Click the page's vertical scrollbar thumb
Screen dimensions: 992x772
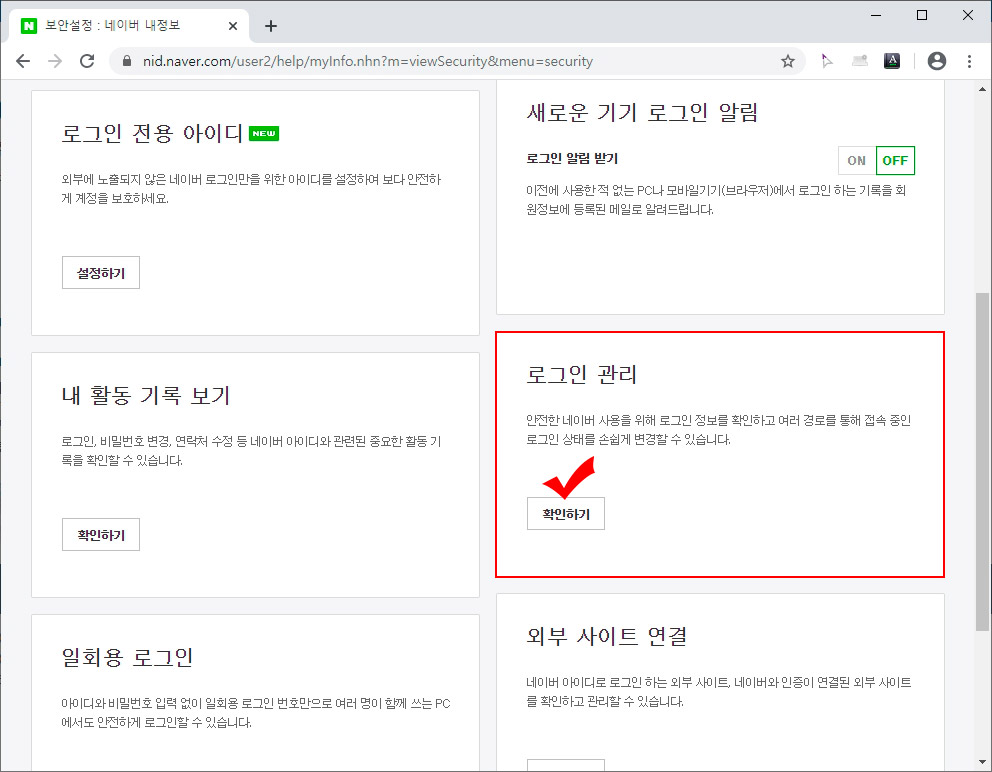(x=982, y=461)
